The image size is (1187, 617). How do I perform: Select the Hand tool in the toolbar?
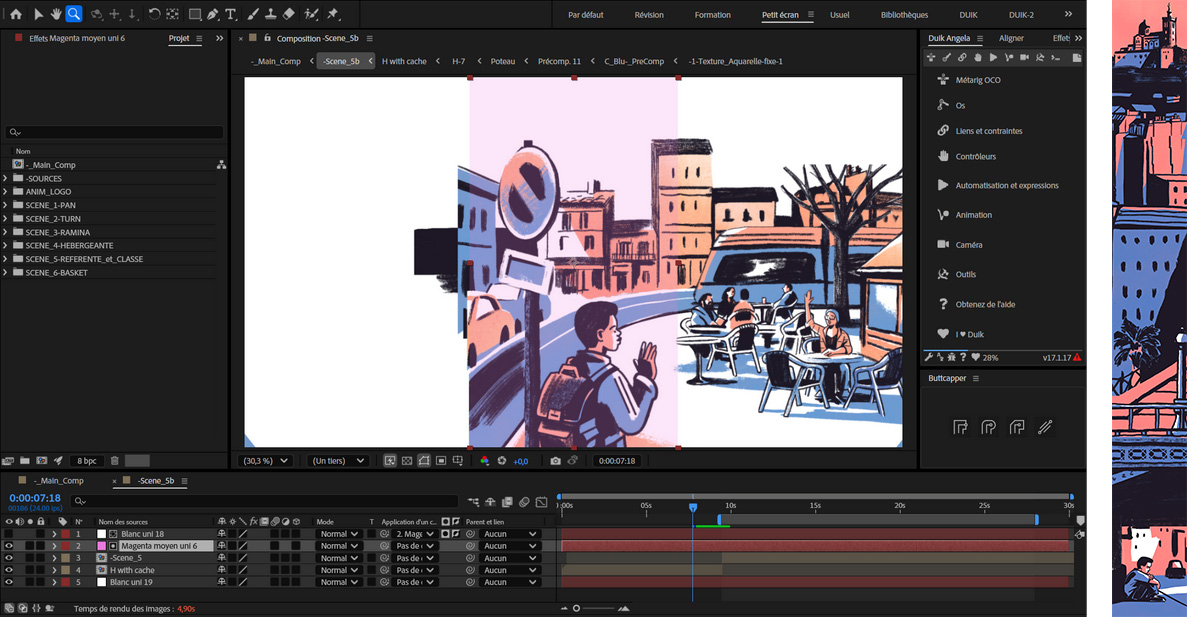(x=56, y=14)
